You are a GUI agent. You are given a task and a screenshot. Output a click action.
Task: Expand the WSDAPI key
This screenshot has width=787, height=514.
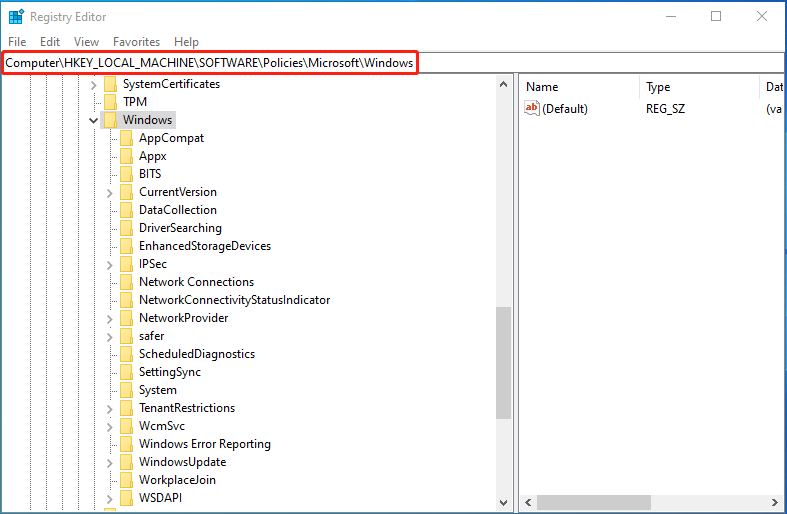pos(109,498)
